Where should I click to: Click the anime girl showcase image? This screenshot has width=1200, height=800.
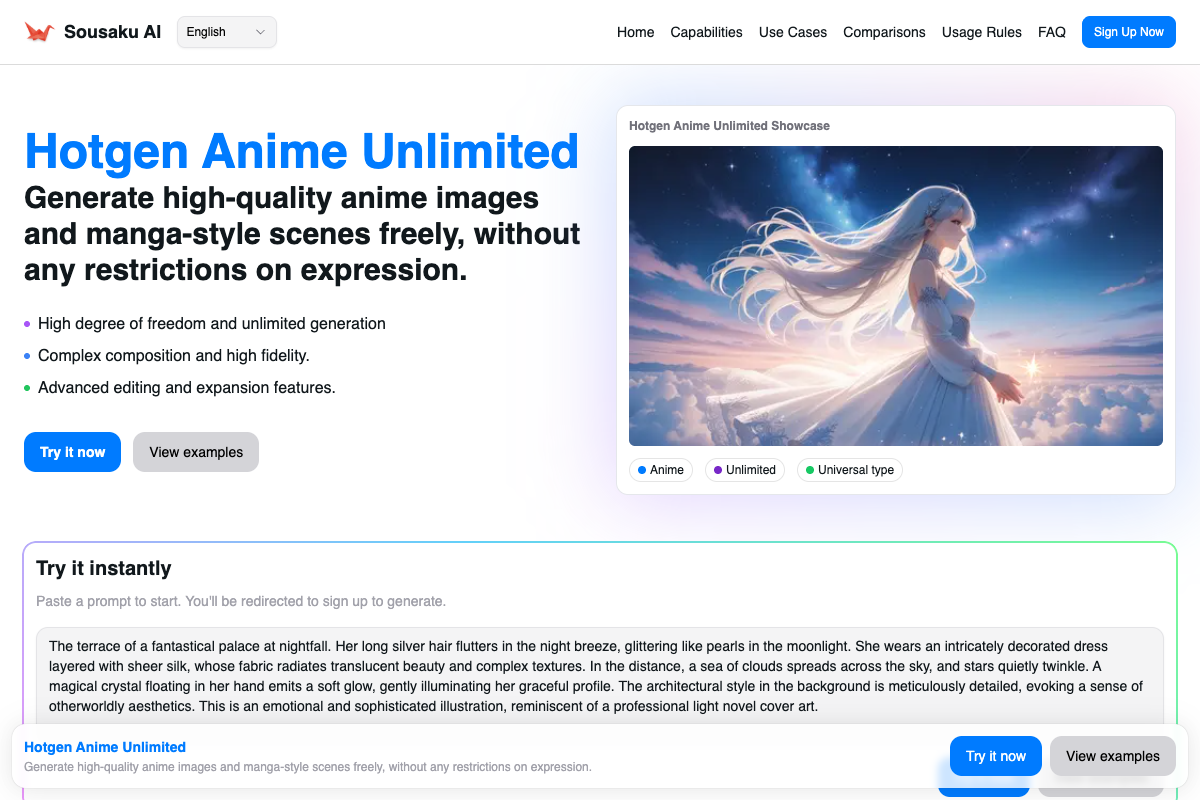pyautogui.click(x=895, y=296)
